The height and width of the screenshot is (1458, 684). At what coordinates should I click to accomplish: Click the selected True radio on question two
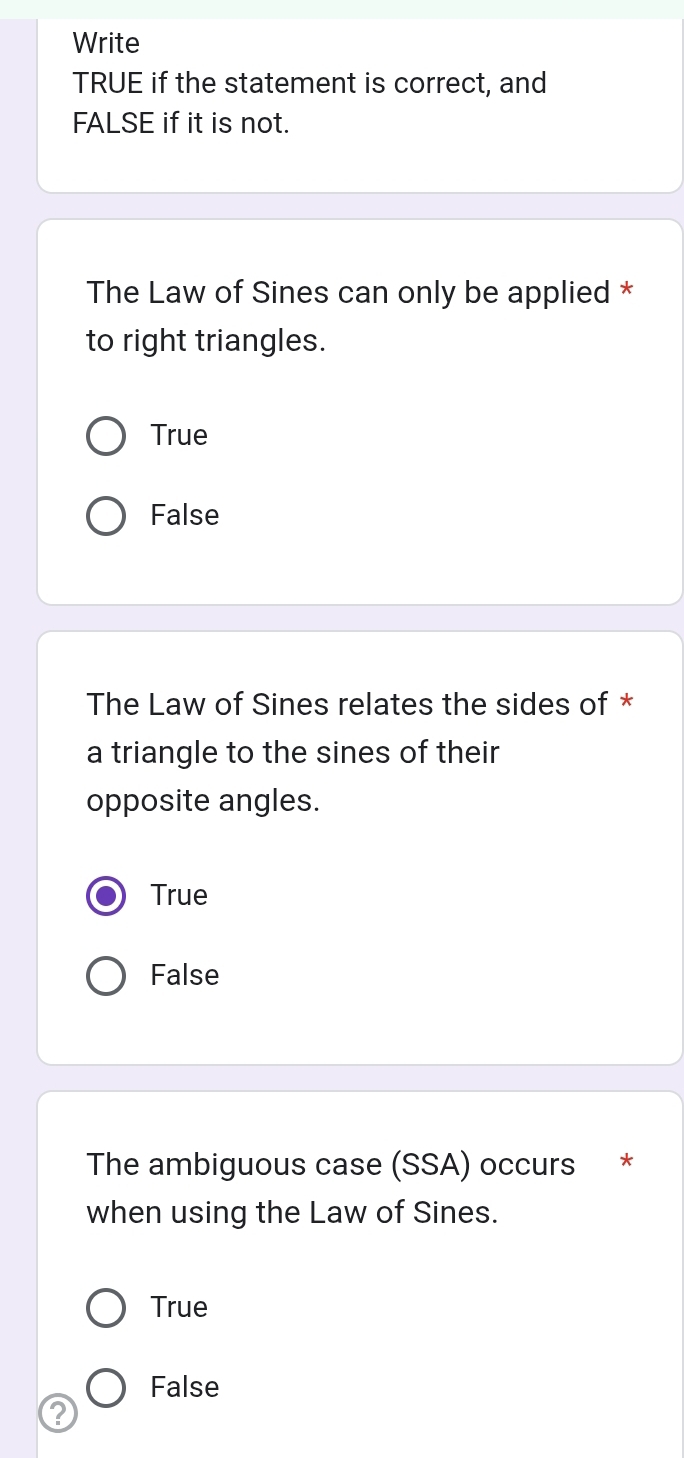(x=105, y=896)
